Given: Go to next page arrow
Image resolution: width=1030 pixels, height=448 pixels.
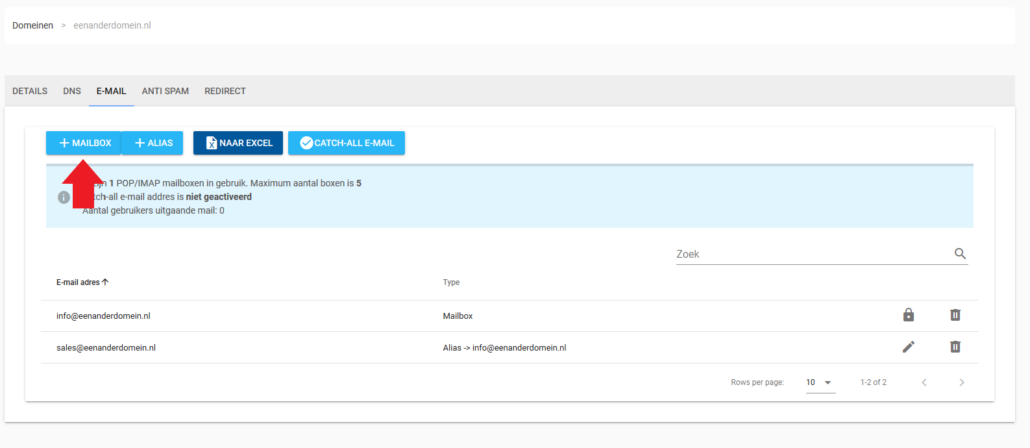Looking at the screenshot, I should pyautogui.click(x=961, y=382).
